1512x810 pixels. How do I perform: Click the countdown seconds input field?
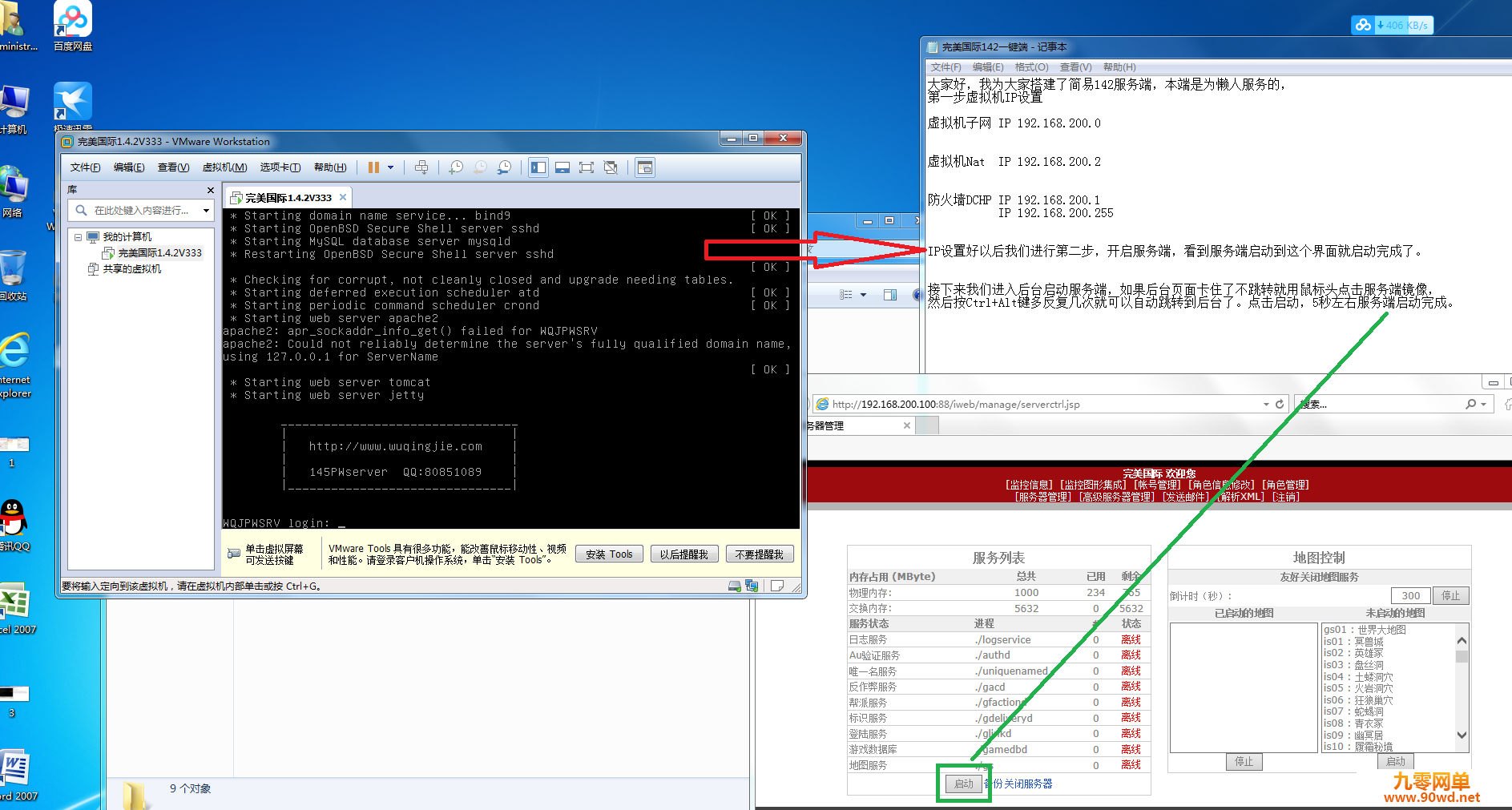tap(1411, 595)
